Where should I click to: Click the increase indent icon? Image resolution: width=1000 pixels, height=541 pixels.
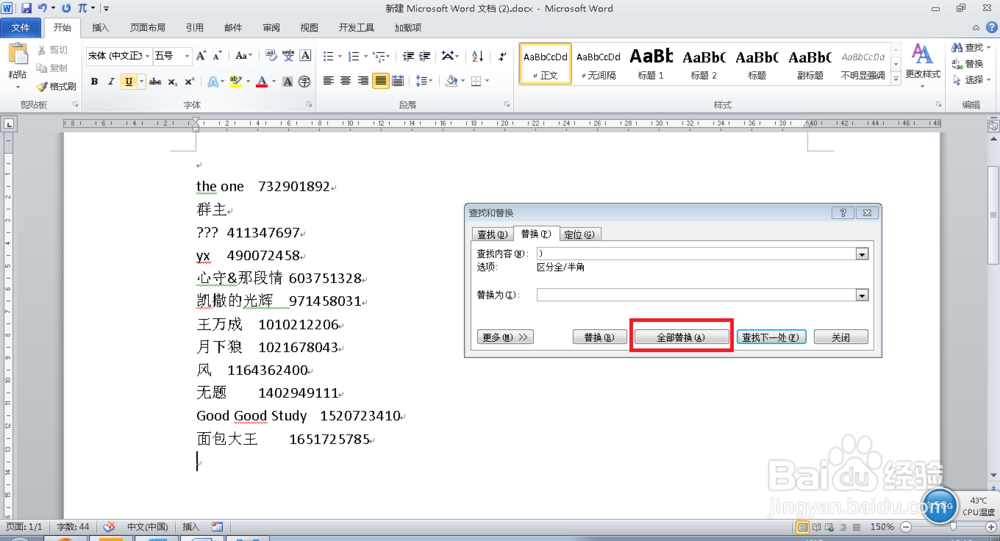click(425, 56)
